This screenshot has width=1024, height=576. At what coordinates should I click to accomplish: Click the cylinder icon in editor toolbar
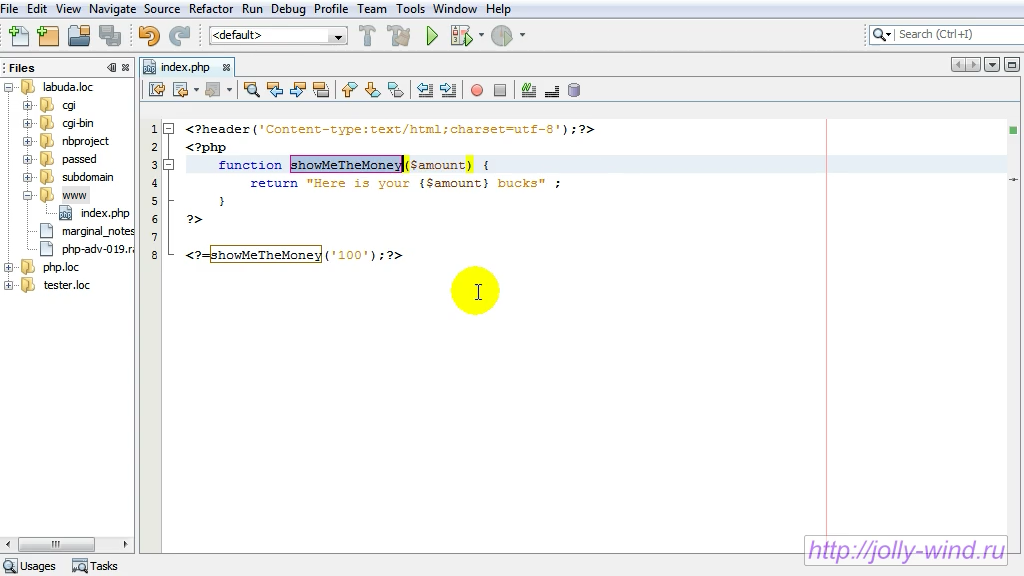coord(574,90)
